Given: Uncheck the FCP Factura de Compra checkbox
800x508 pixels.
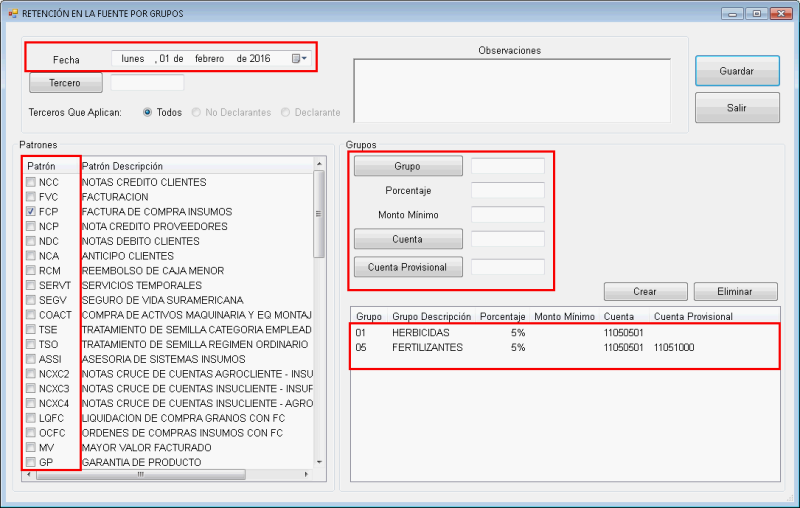Looking at the screenshot, I should pyautogui.click(x=31, y=212).
